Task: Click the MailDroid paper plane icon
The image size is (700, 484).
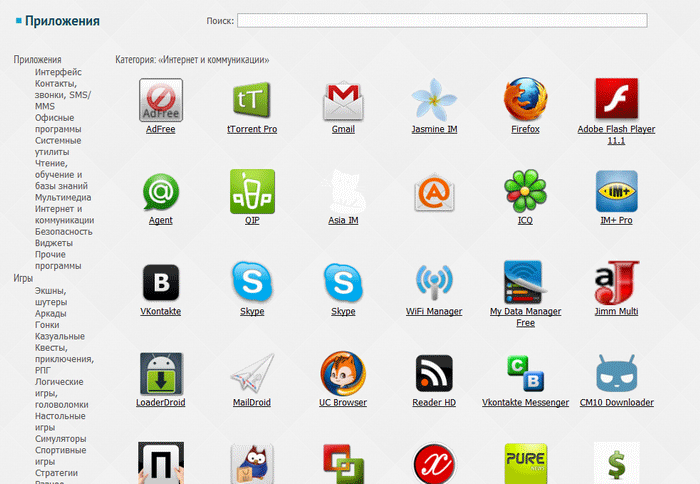Action: pos(252,374)
